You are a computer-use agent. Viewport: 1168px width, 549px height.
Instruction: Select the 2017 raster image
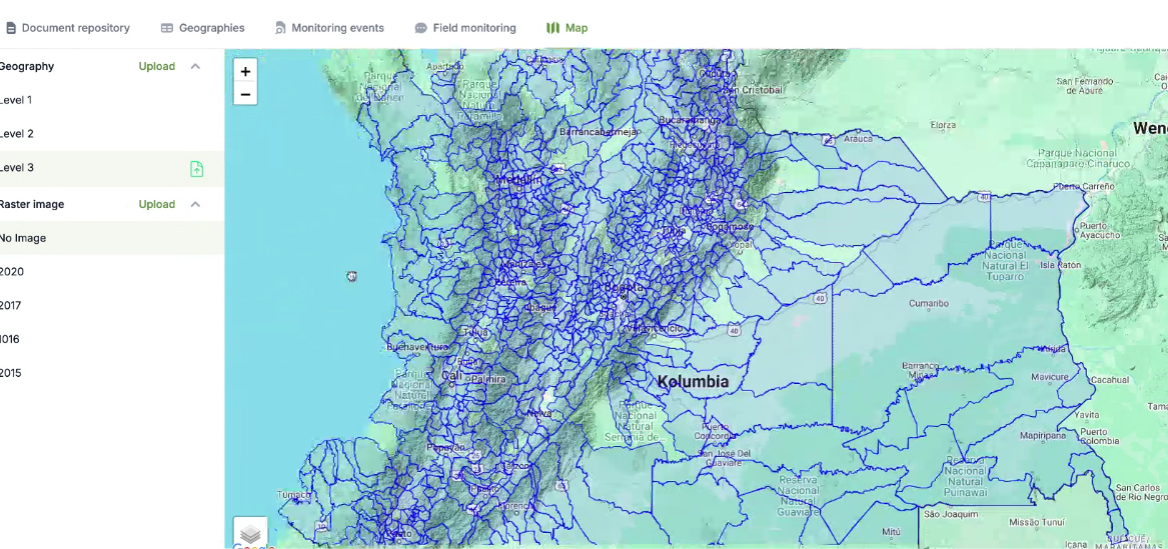point(11,306)
